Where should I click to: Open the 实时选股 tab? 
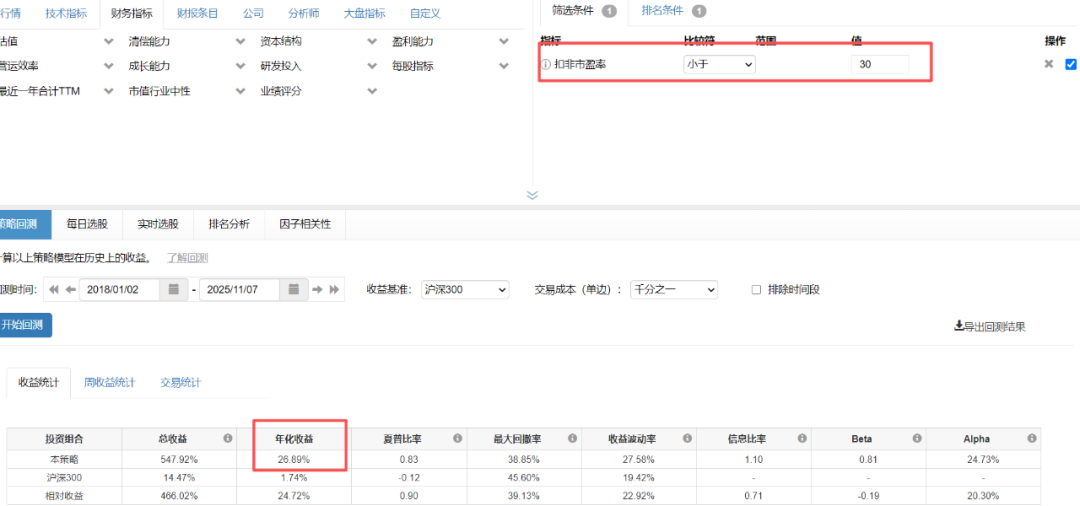(x=158, y=224)
